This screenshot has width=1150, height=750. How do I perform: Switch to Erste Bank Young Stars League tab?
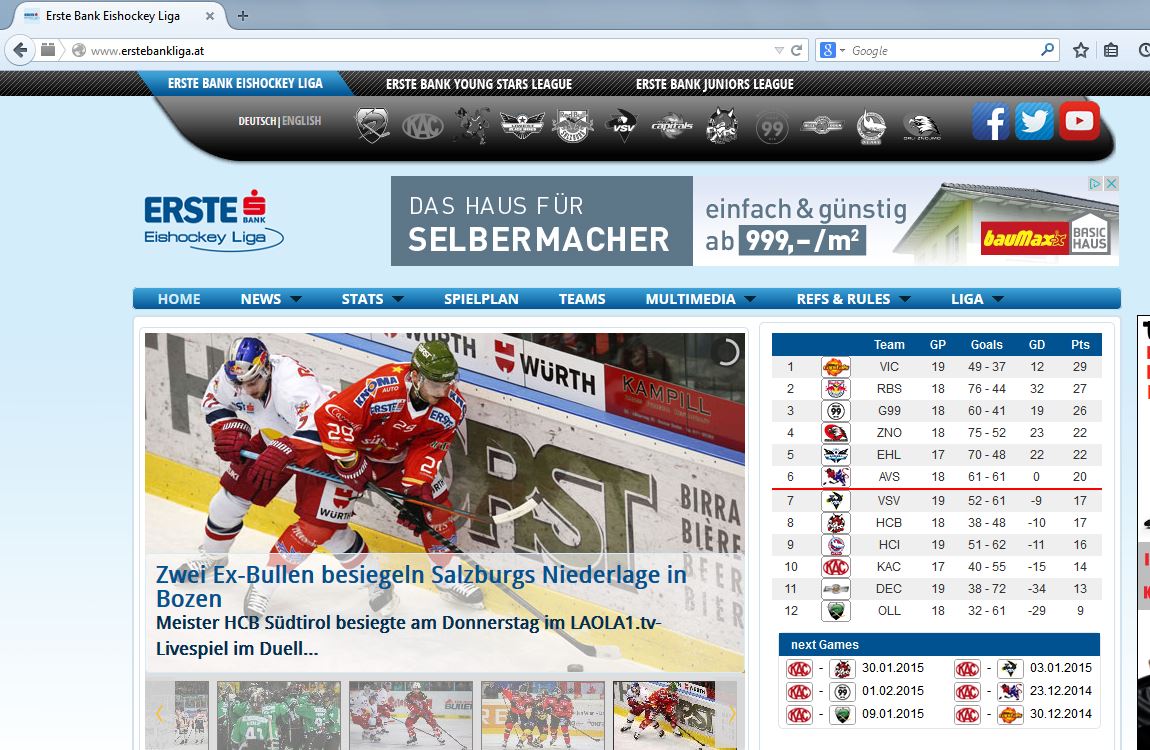click(479, 84)
